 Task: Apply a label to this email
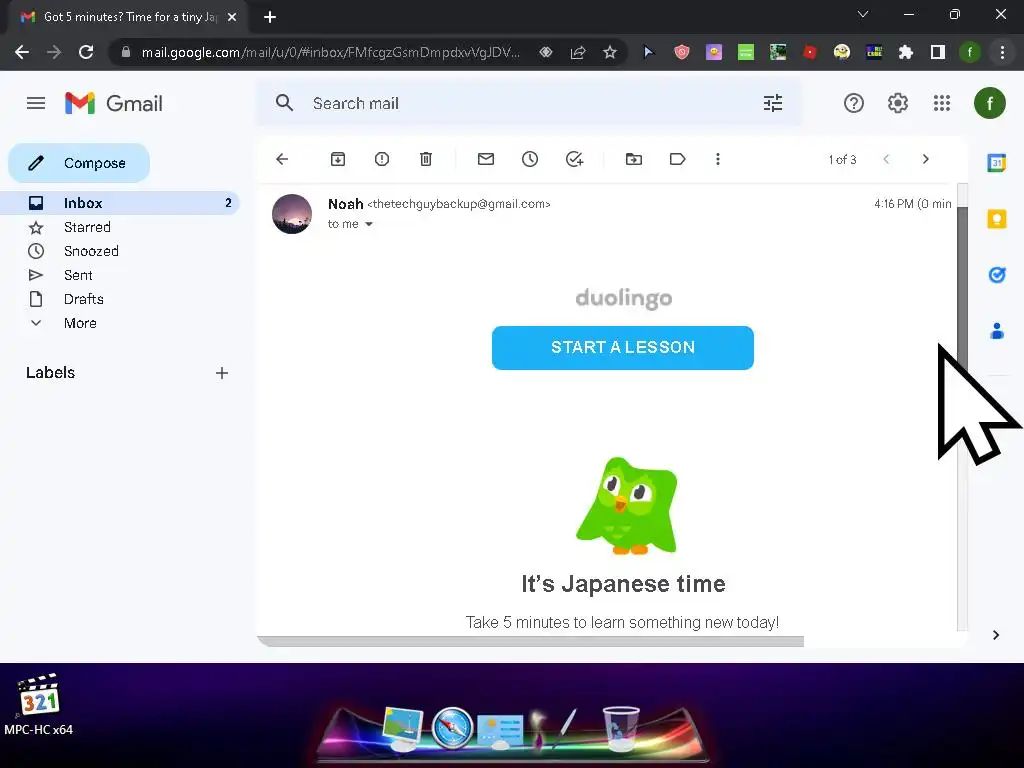[x=677, y=159]
